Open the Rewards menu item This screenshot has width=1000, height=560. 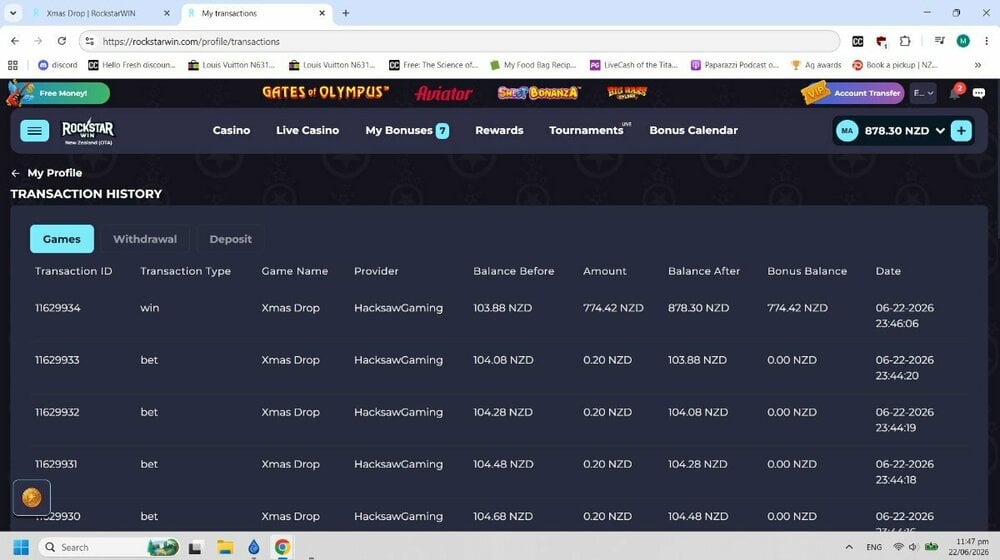pyautogui.click(x=499, y=130)
